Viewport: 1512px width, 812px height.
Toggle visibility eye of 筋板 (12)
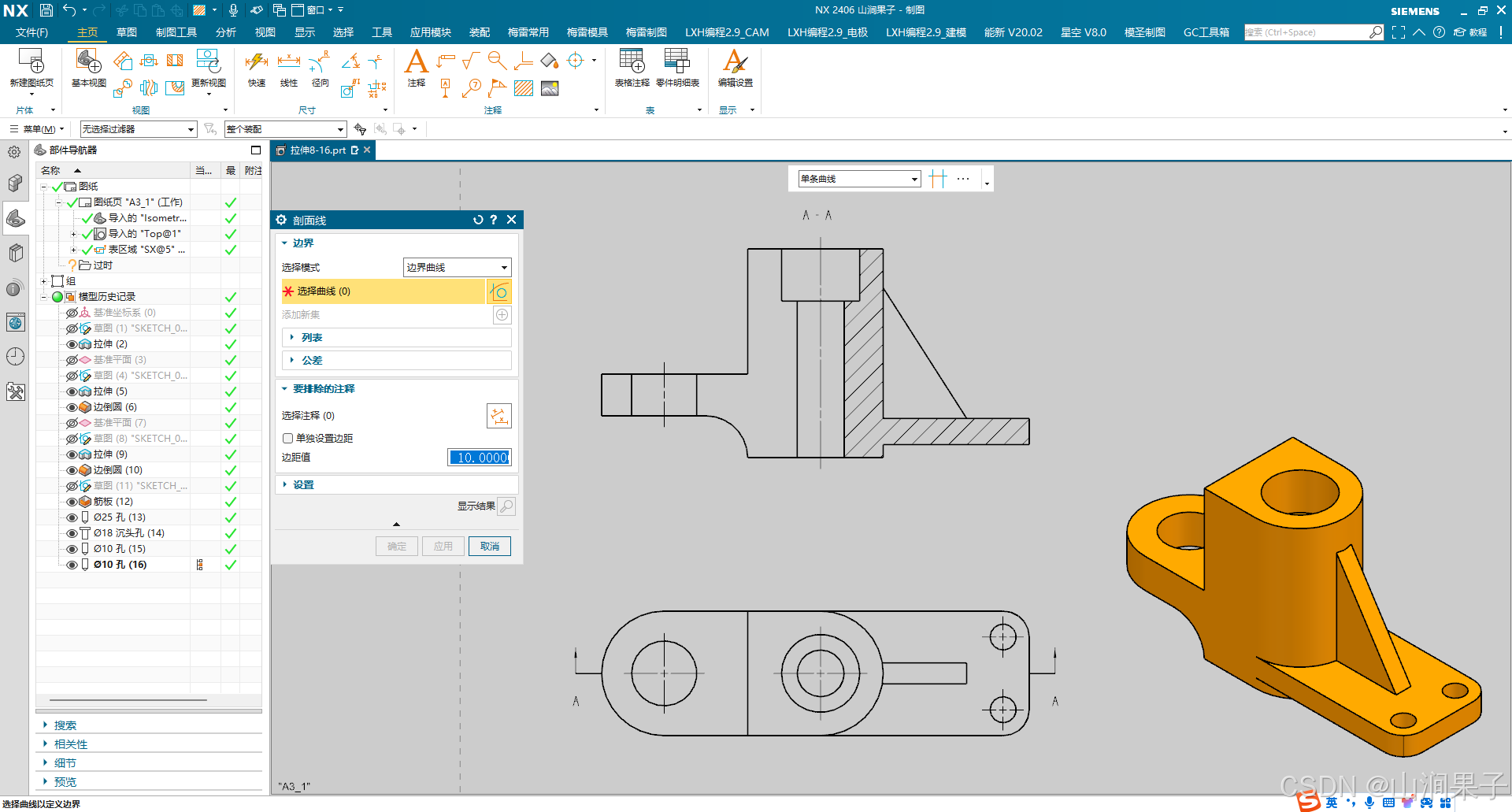point(72,502)
